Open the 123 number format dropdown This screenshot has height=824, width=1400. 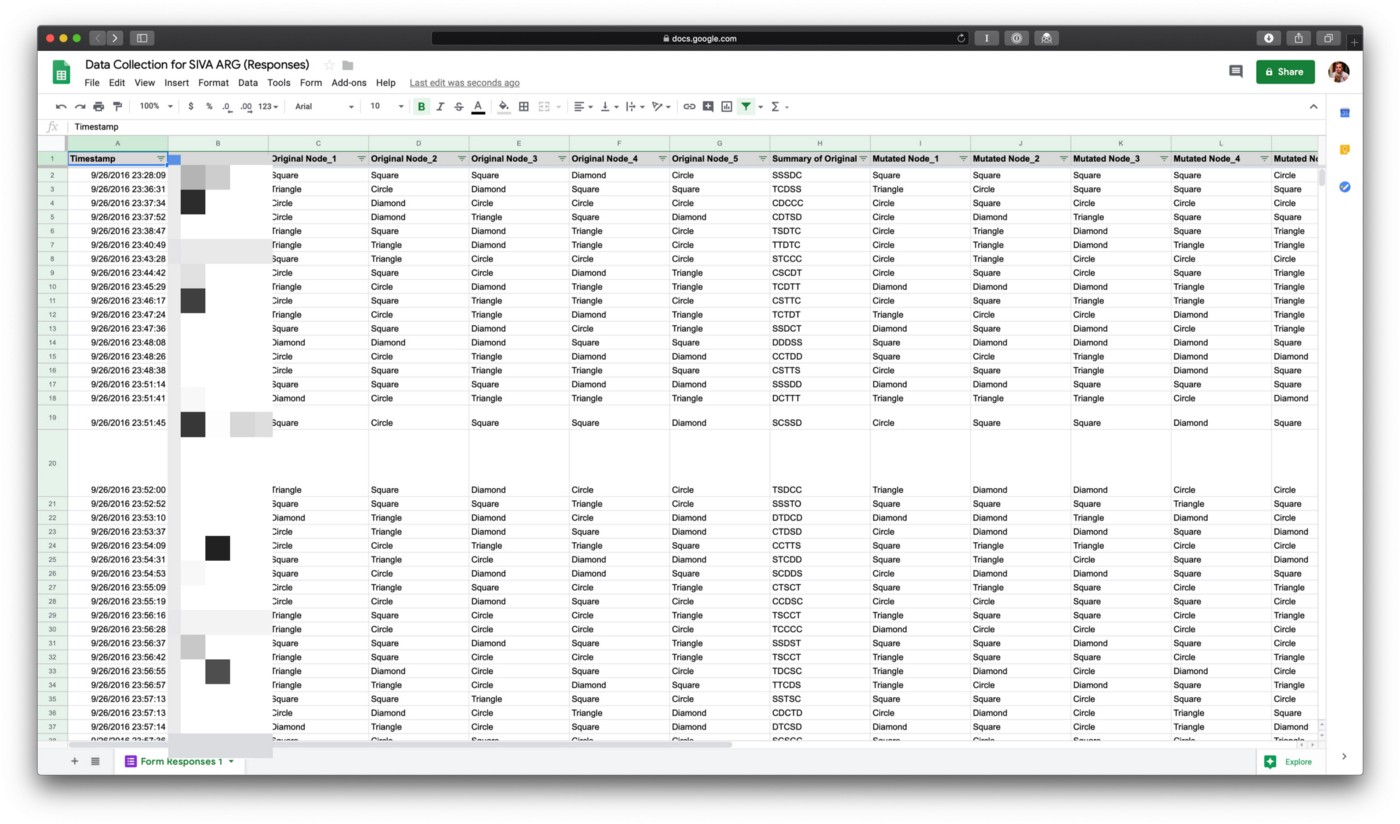(x=268, y=106)
